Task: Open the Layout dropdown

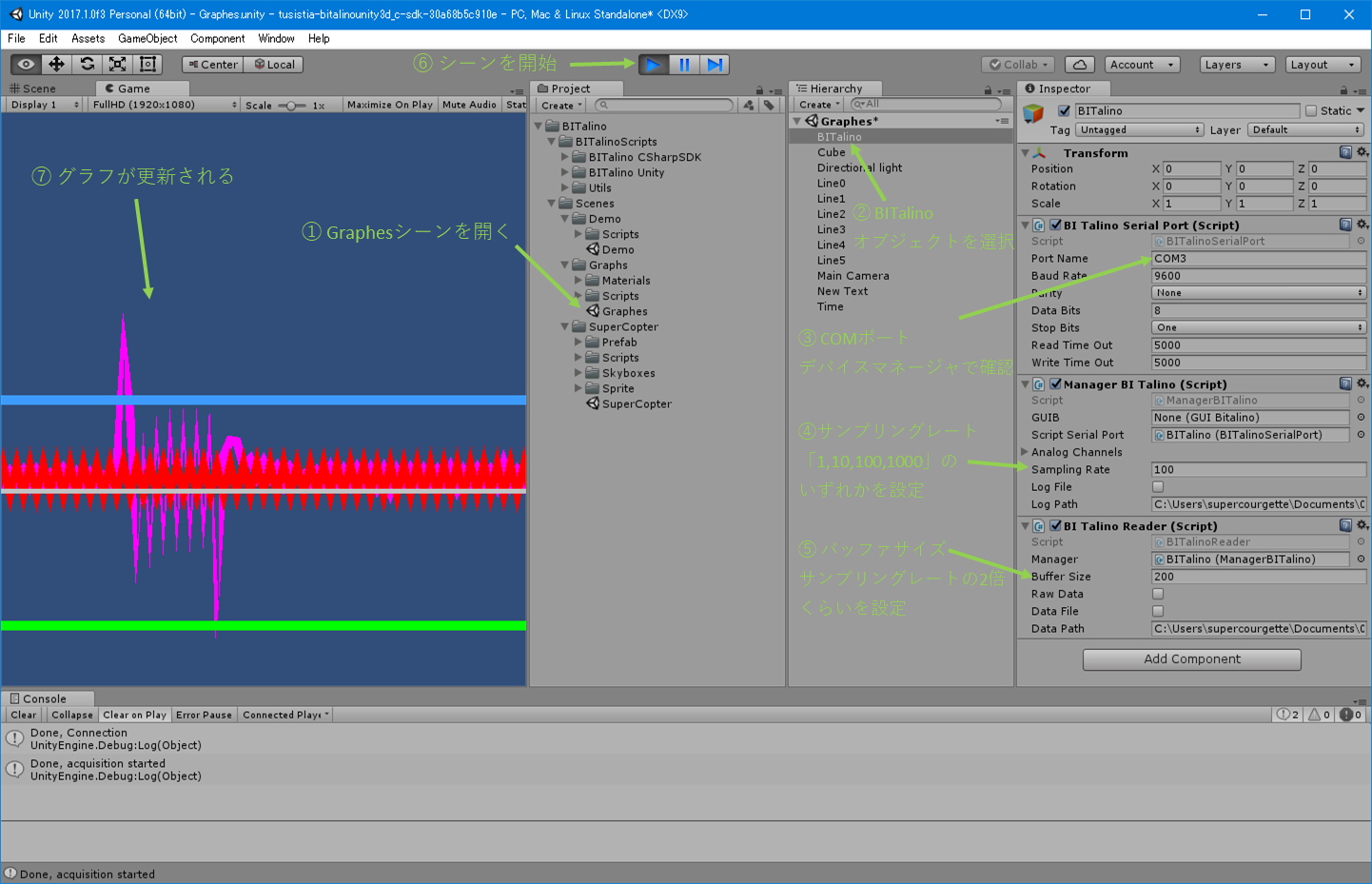Action: point(1323,65)
